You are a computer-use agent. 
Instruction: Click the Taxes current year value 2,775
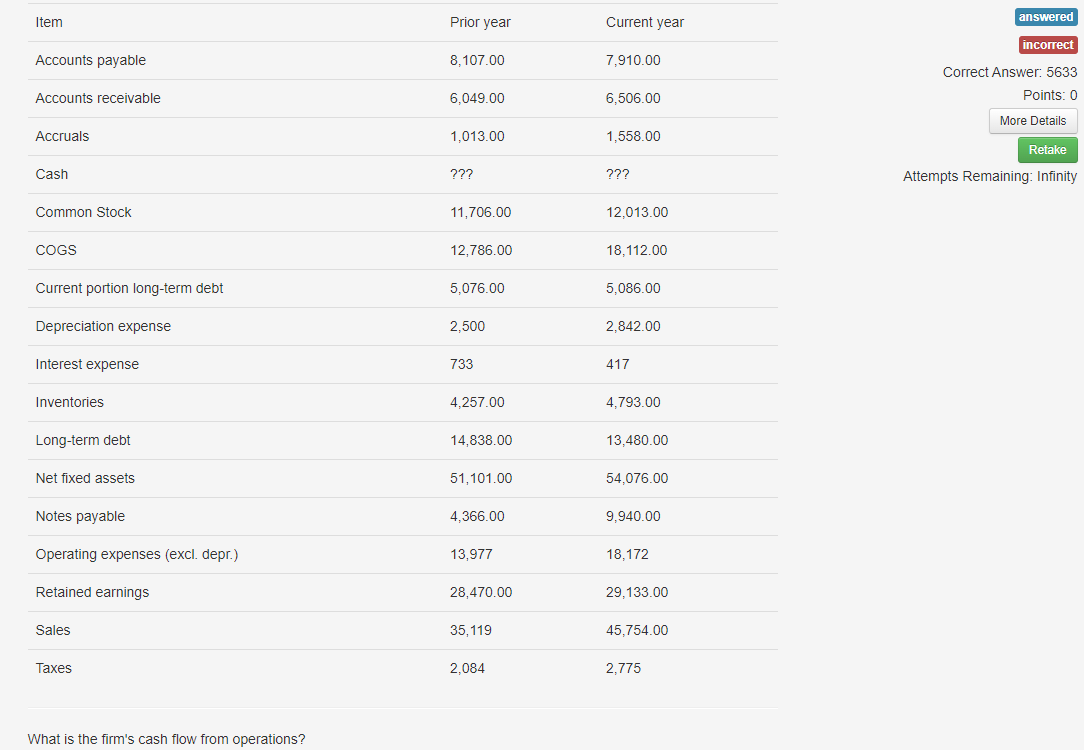[623, 668]
